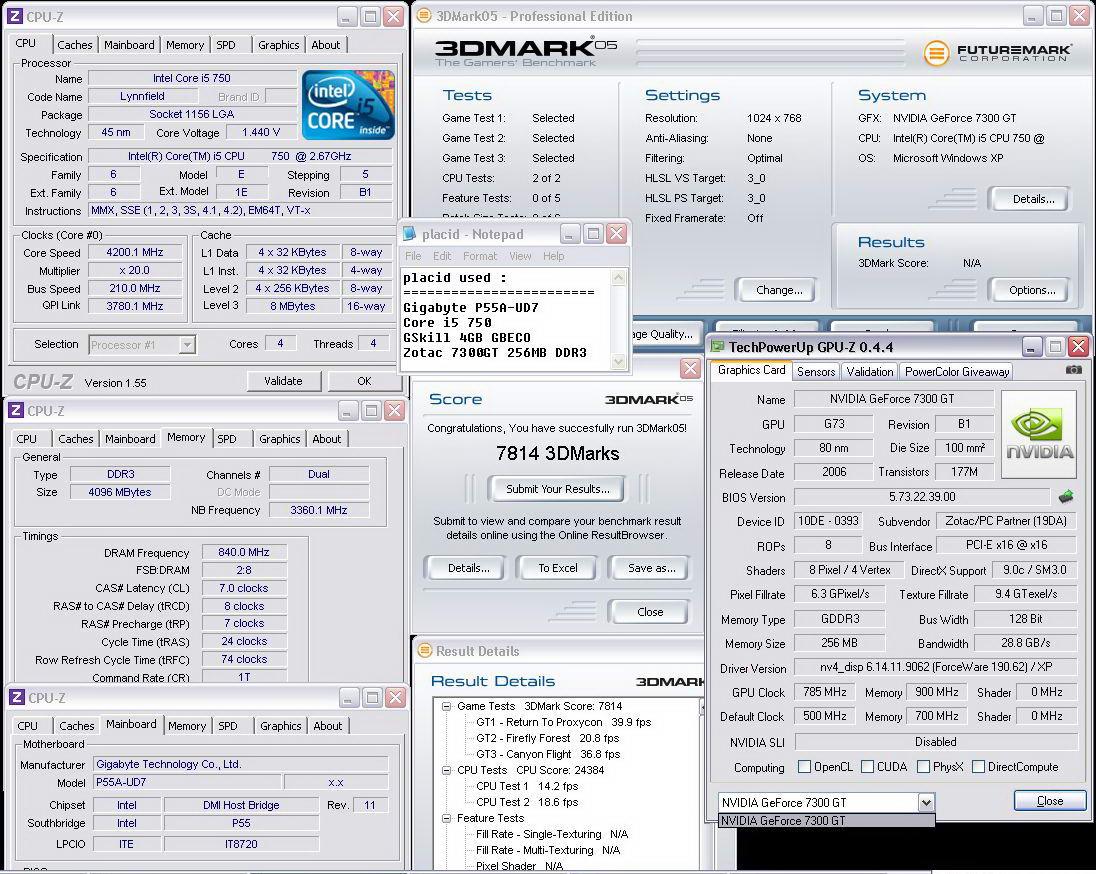The image size is (1096, 874).
Task: Open the GPU selection dropdown in GPU-Z
Action: click(x=925, y=803)
